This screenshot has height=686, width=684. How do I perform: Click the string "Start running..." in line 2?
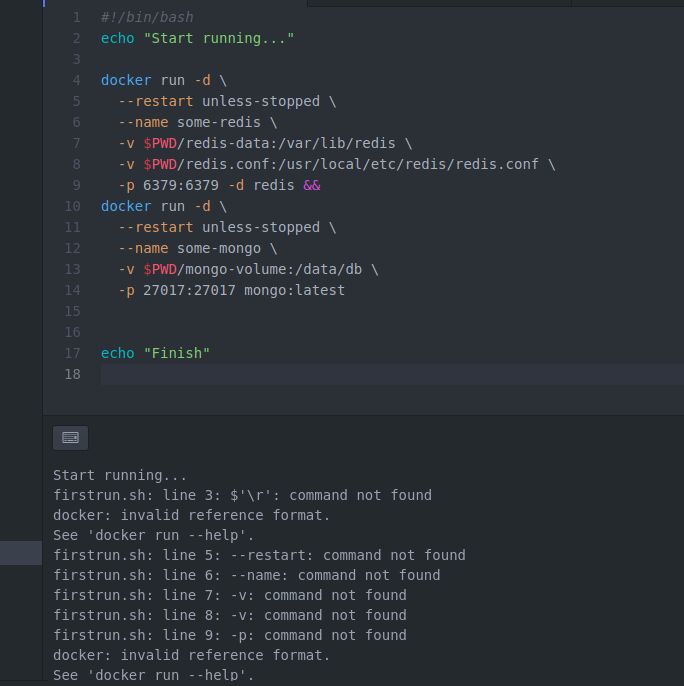click(x=219, y=38)
